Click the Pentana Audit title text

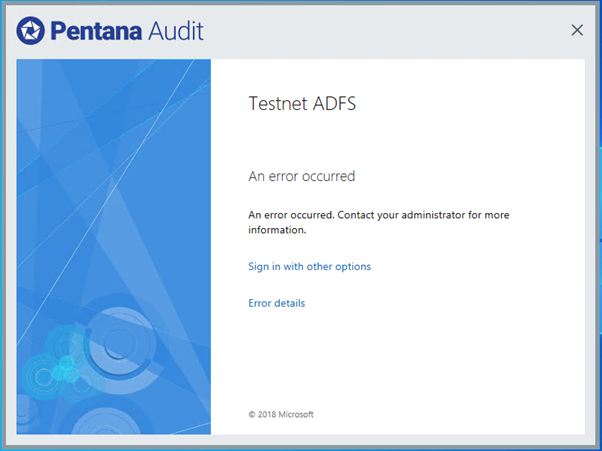[x=127, y=31]
